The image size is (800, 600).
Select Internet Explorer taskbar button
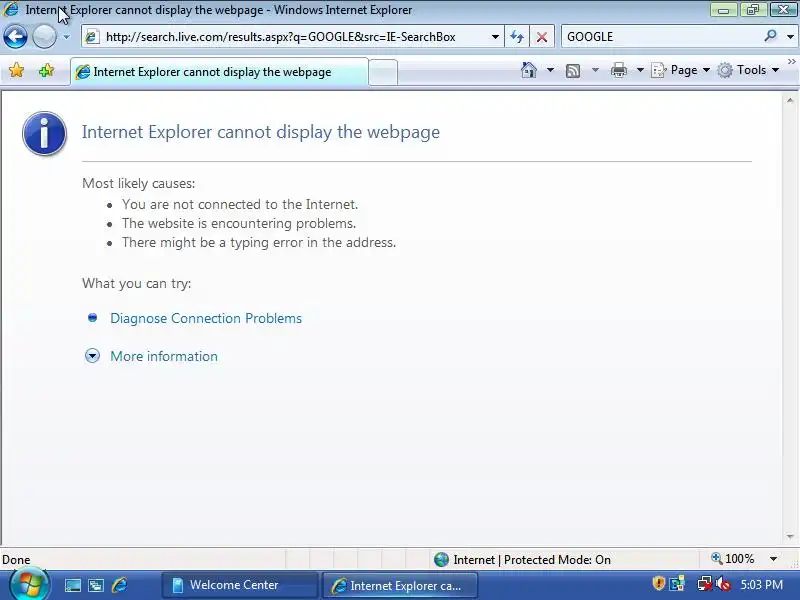coord(401,585)
